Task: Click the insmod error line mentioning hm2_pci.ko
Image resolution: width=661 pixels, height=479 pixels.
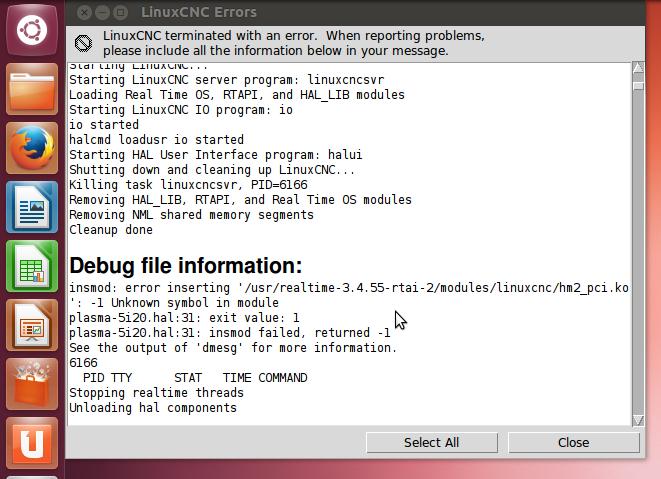Action: pos(349,288)
